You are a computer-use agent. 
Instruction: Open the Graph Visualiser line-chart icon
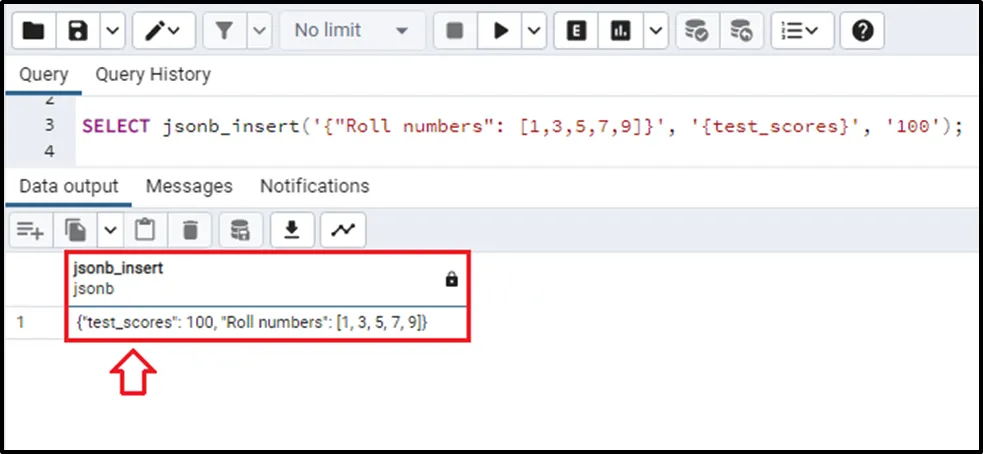point(343,231)
